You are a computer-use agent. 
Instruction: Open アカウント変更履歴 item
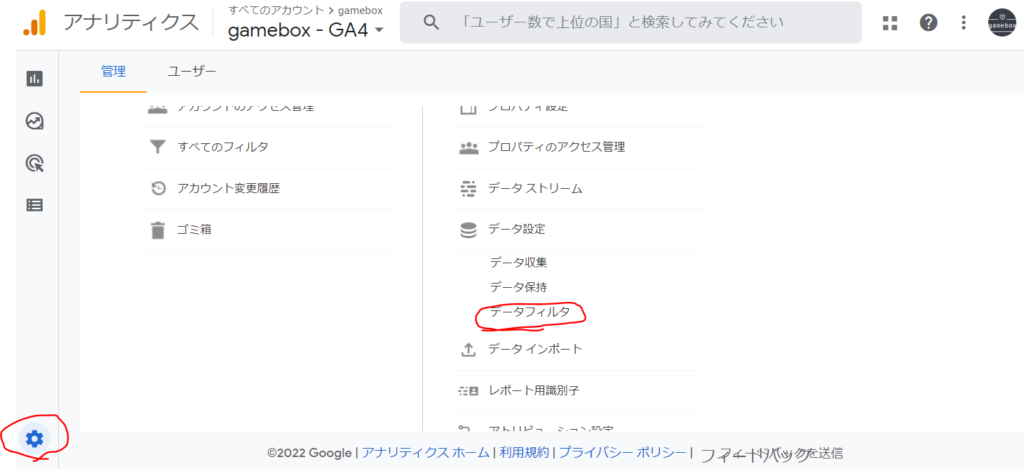coord(228,188)
